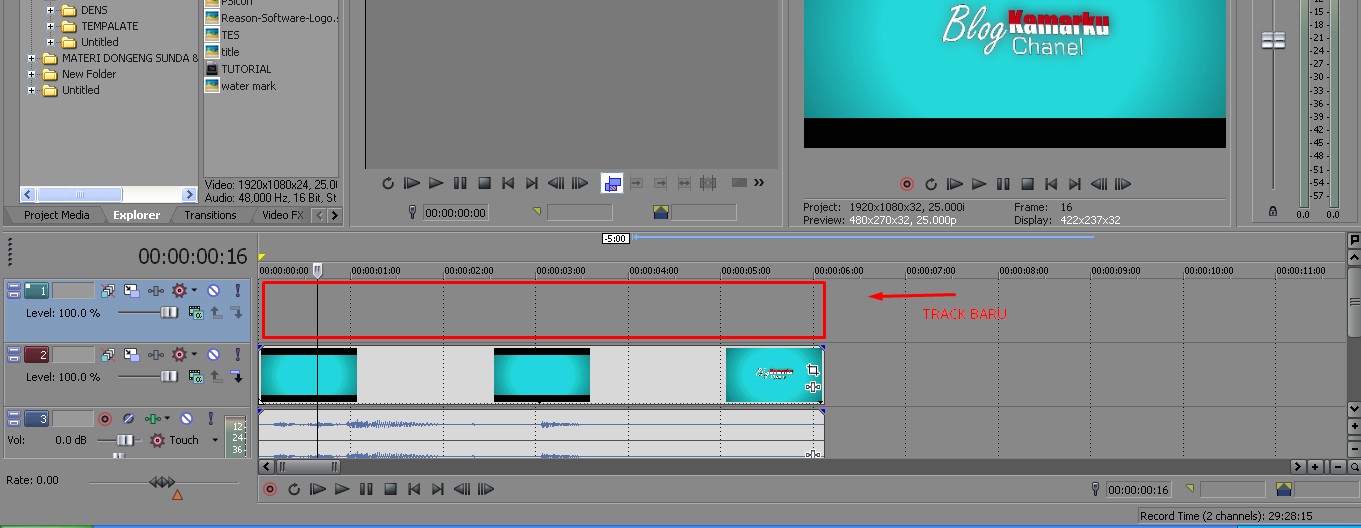Open Track FX on video track 1
1361x528 pixels.
155,291
